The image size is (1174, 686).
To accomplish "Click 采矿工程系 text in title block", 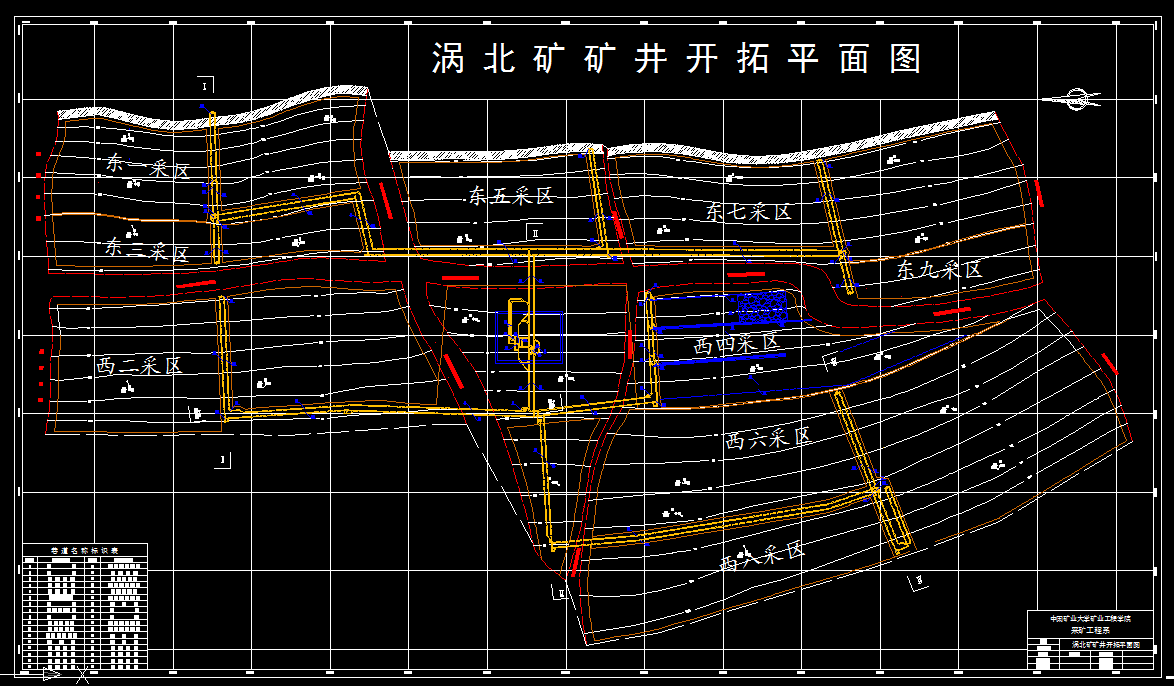I will pyautogui.click(x=1090, y=630).
